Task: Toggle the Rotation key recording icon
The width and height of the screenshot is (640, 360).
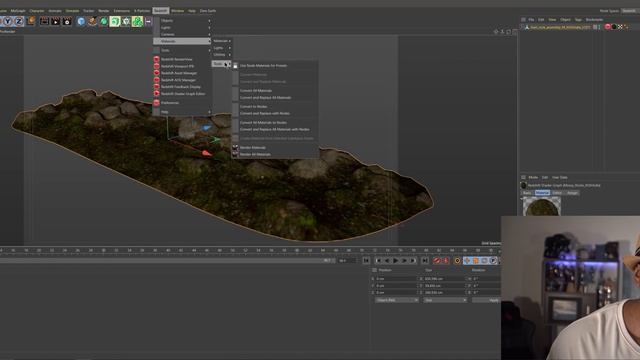Action: point(484,260)
